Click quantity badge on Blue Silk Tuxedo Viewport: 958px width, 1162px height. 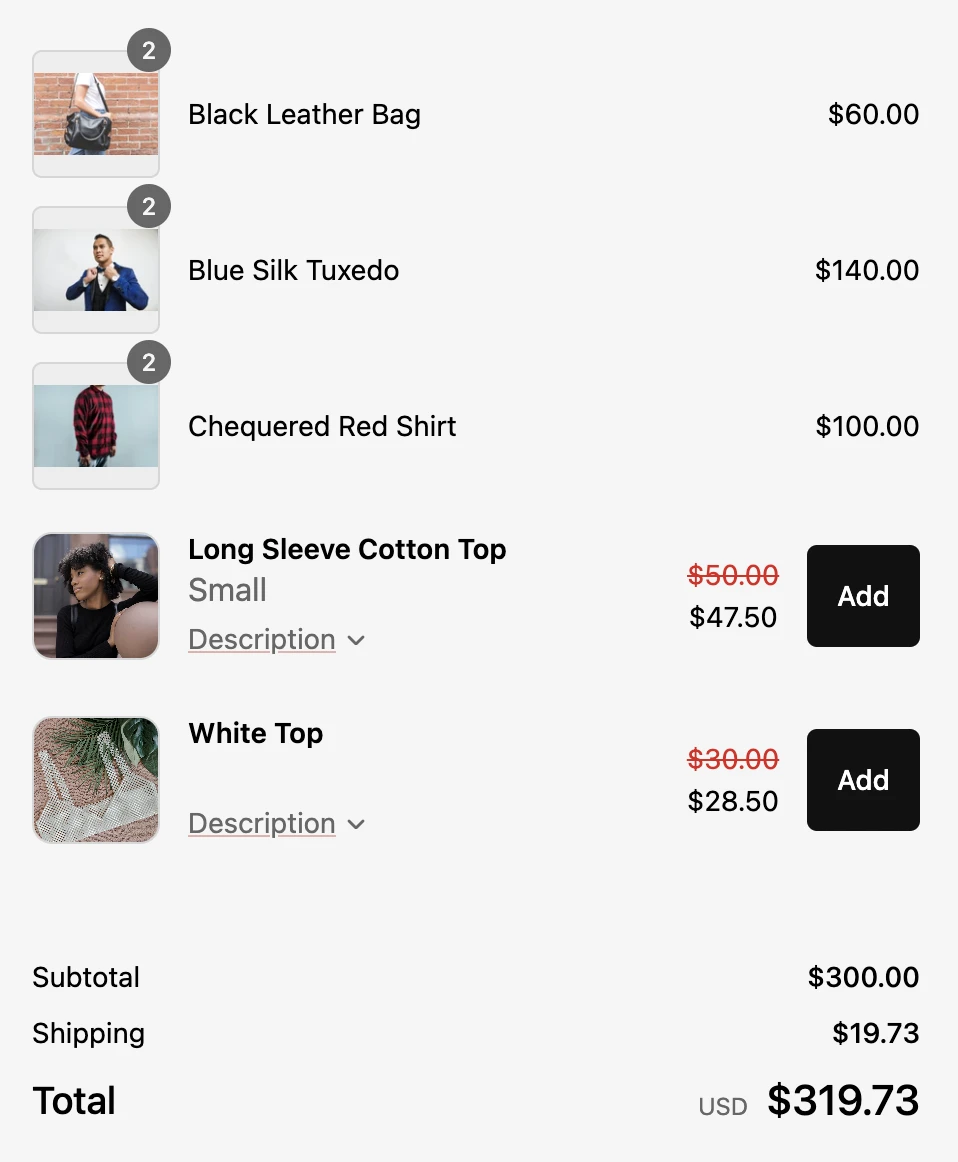[x=149, y=207]
